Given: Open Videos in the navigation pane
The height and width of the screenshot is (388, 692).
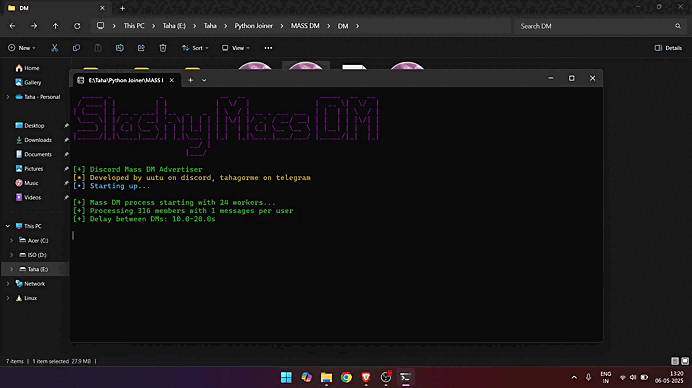Looking at the screenshot, I should (x=28, y=197).
